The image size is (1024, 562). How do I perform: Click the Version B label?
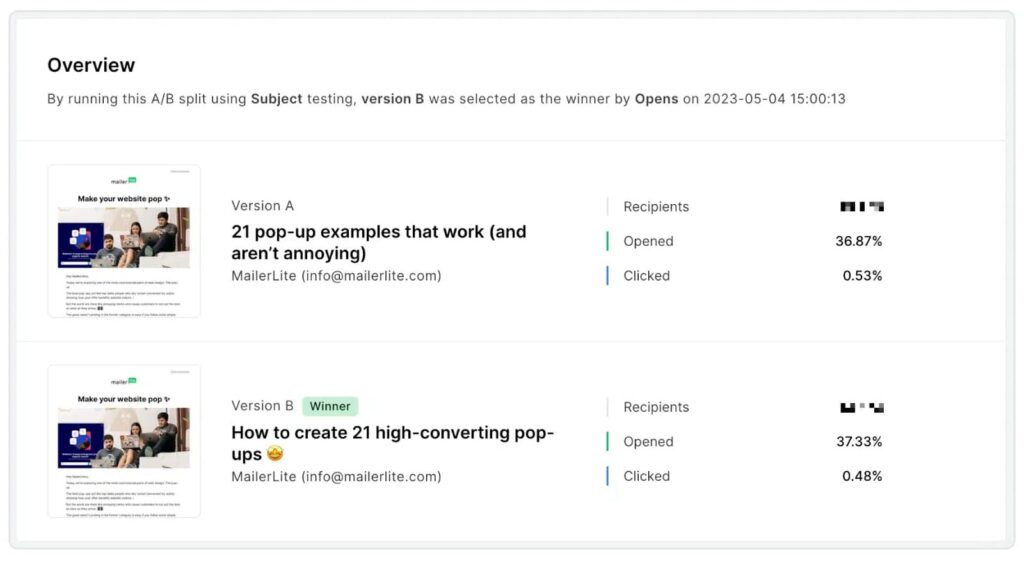click(x=263, y=406)
